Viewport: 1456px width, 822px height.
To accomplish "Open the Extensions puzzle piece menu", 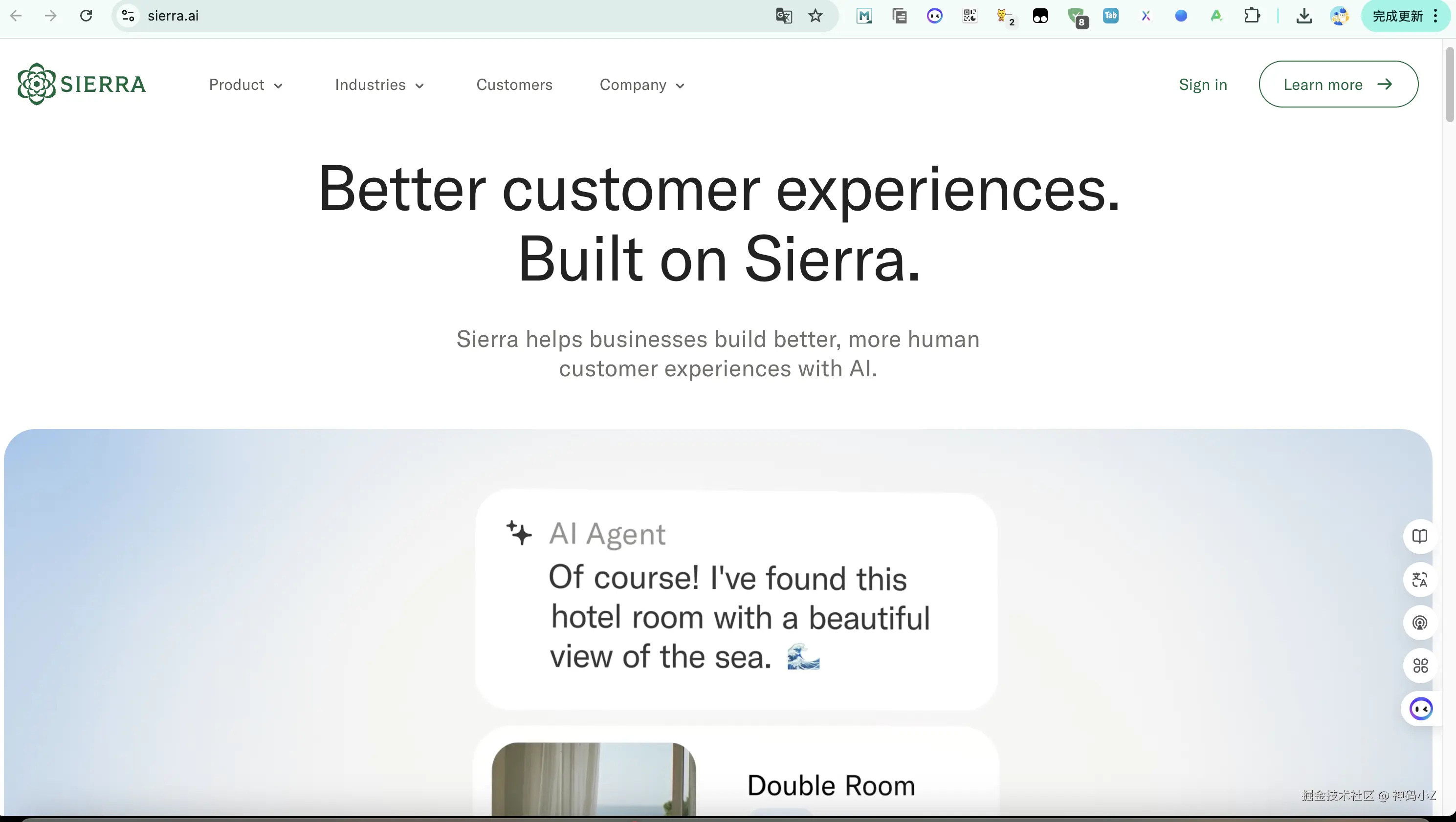I will 1252,16.
